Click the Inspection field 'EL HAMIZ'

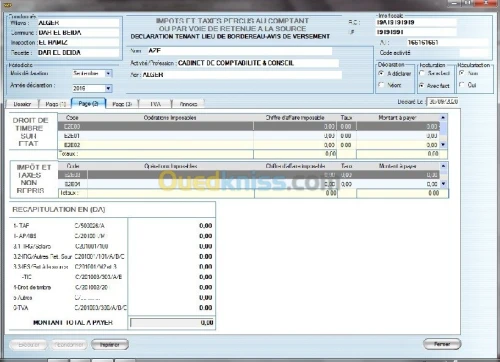coord(78,43)
